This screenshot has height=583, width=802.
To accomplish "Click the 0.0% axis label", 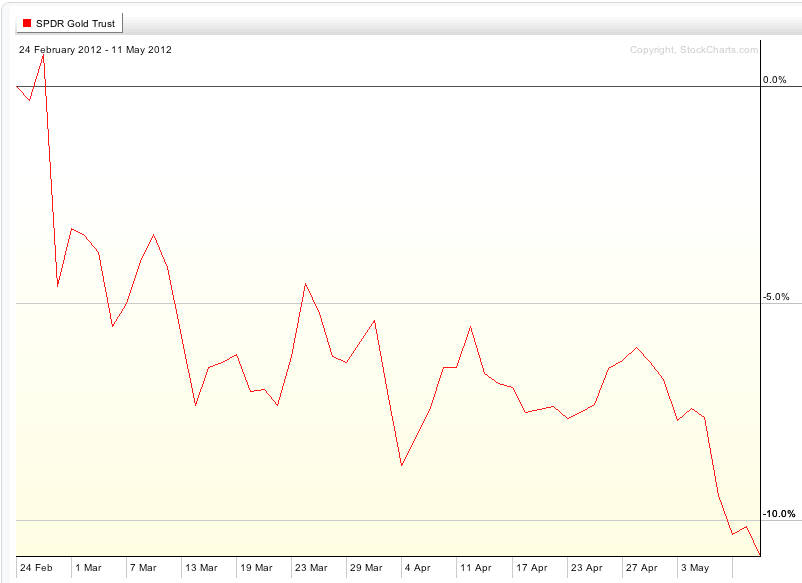I will pos(773,79).
